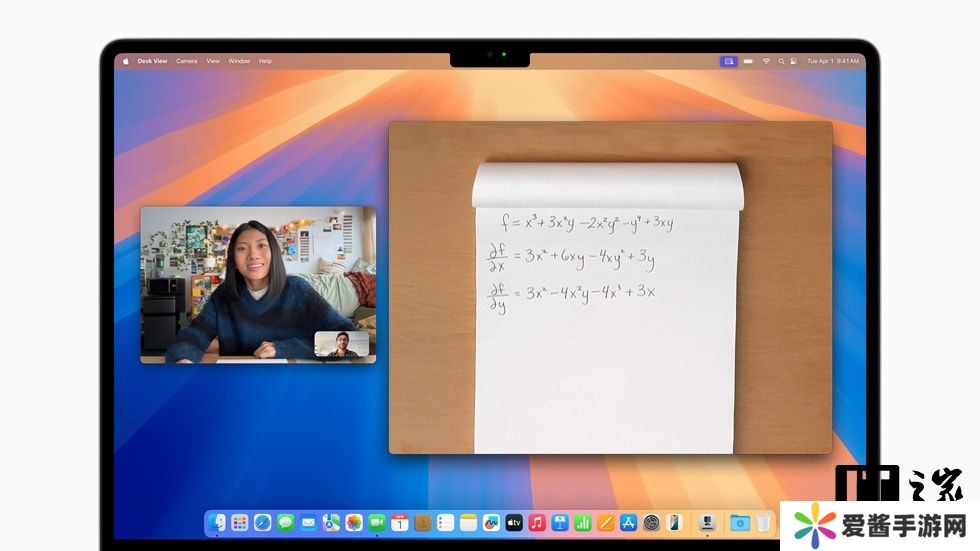Open System Settings from dock
The height and width of the screenshot is (551, 980).
(652, 522)
